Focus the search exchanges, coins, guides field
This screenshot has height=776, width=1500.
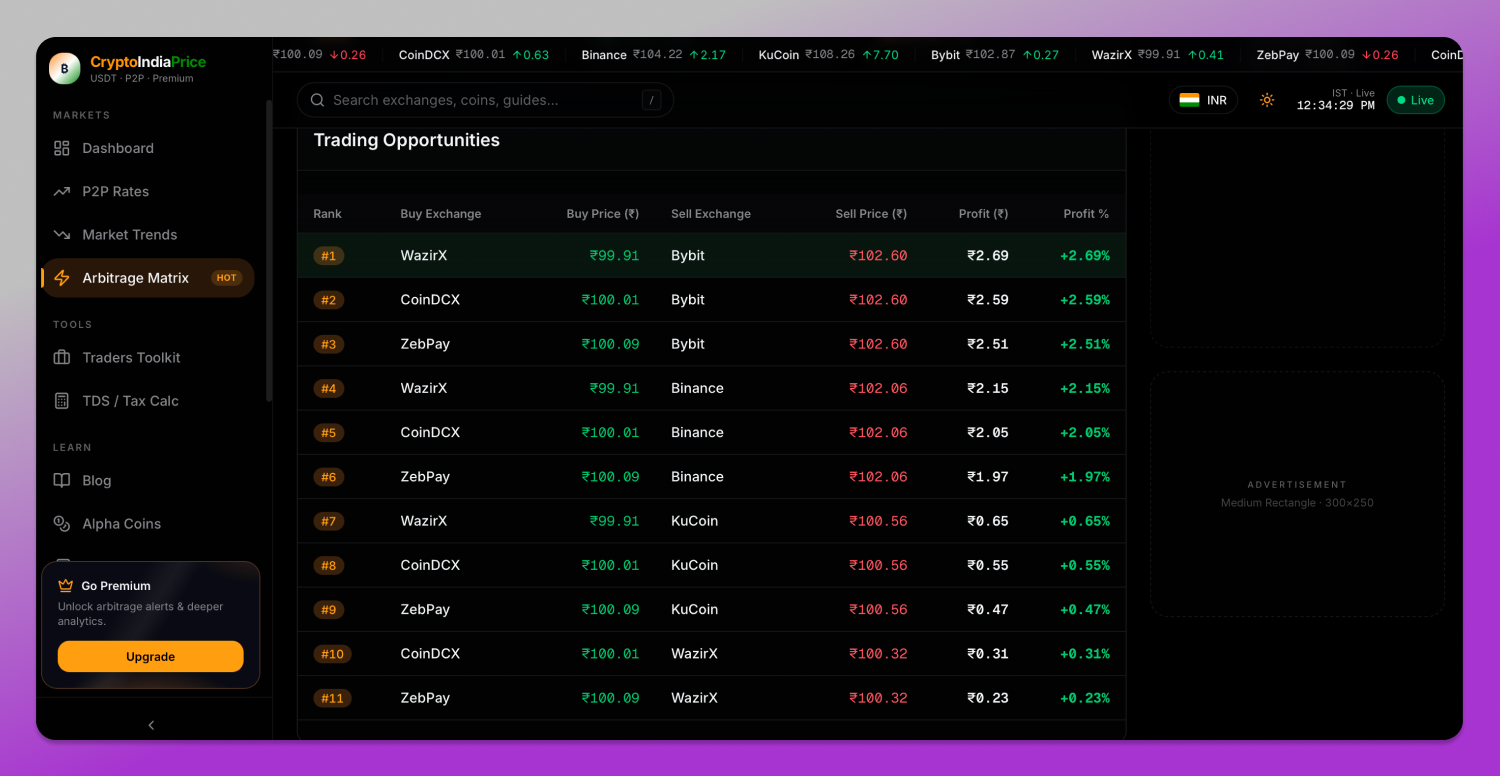tap(485, 100)
